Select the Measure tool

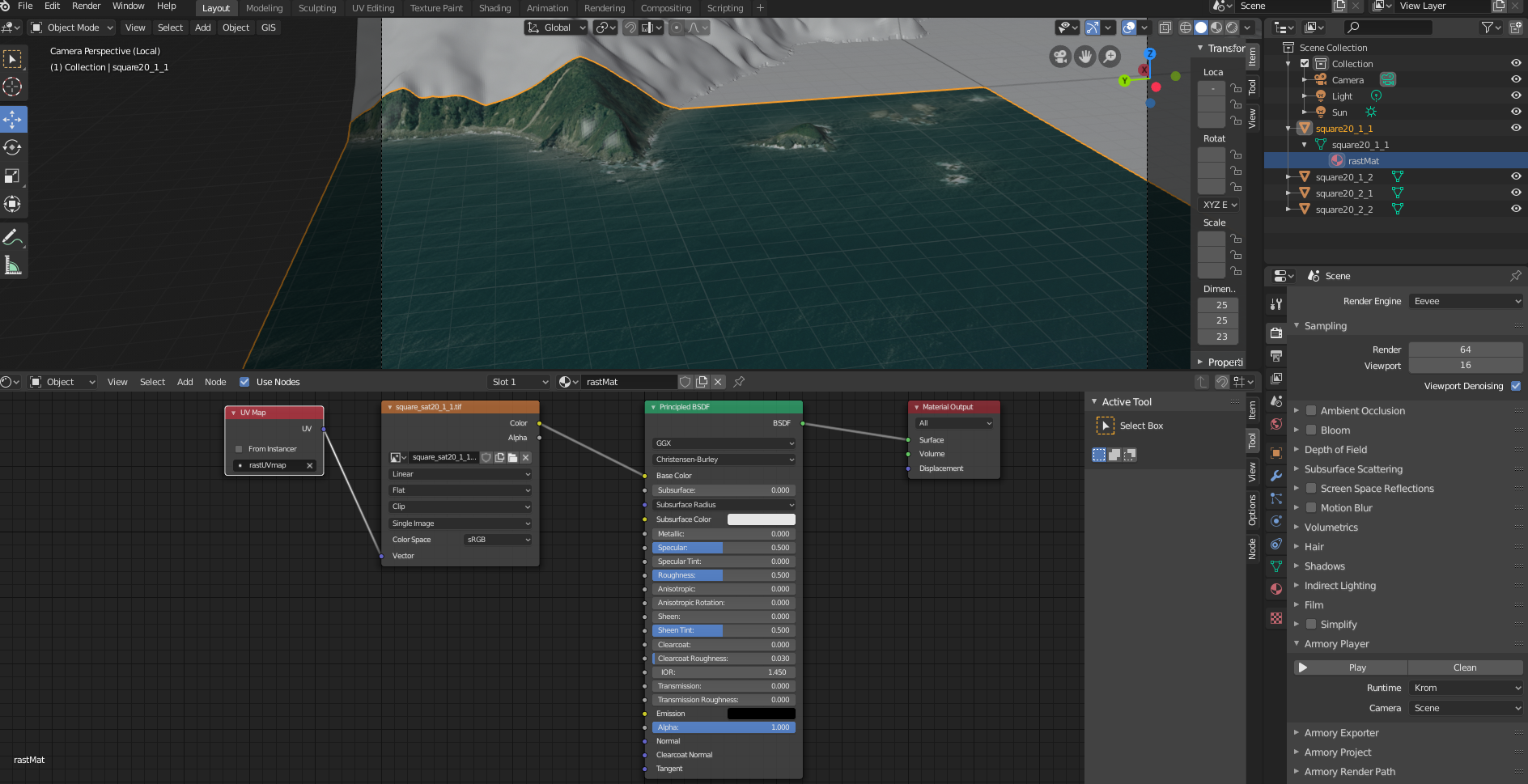coord(13,265)
